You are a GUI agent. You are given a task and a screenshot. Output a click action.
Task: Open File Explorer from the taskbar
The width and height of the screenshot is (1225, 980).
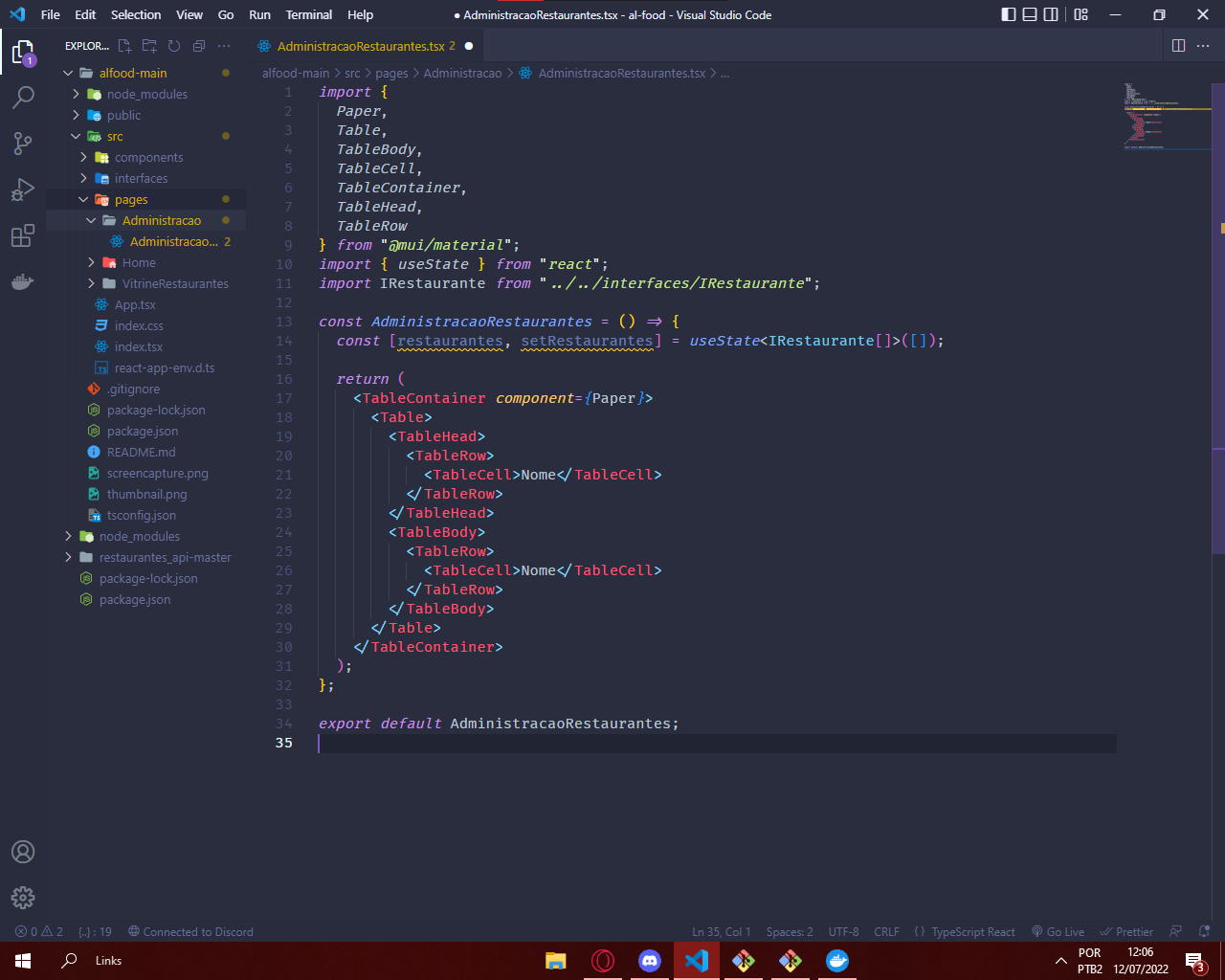(x=556, y=961)
